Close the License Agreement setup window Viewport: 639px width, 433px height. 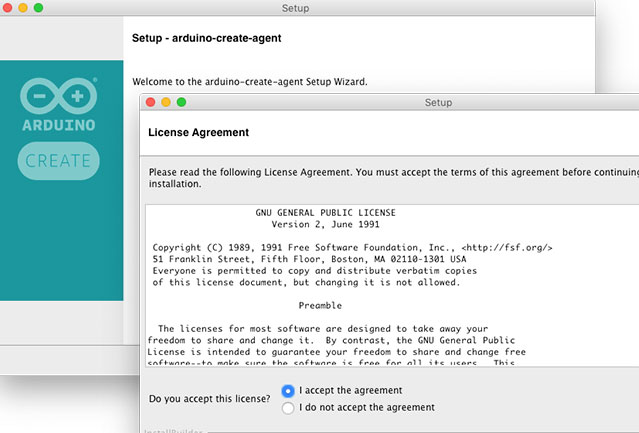point(151,102)
